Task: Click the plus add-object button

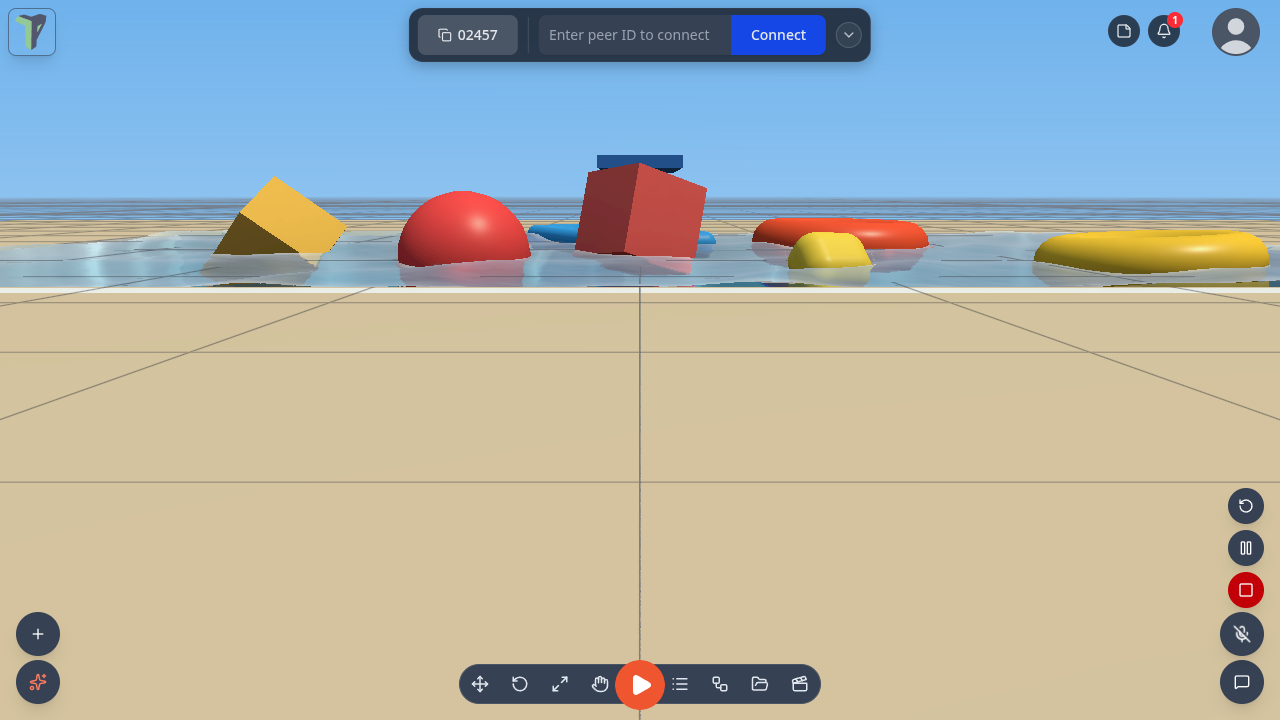Action: (38, 634)
